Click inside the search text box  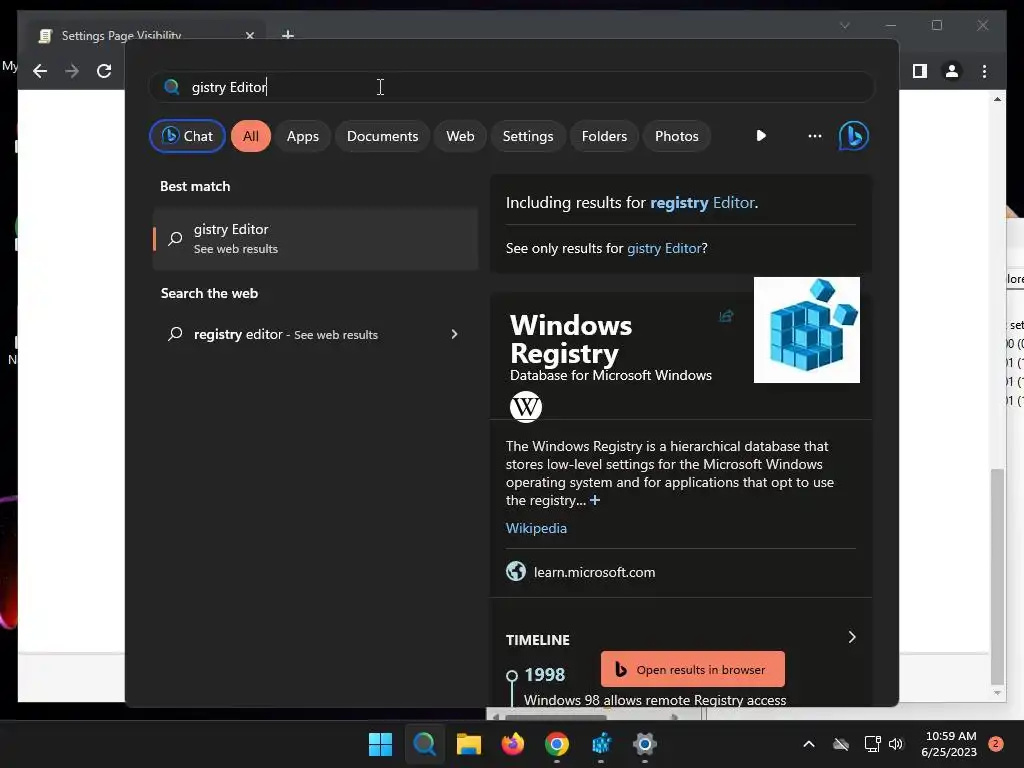512,87
